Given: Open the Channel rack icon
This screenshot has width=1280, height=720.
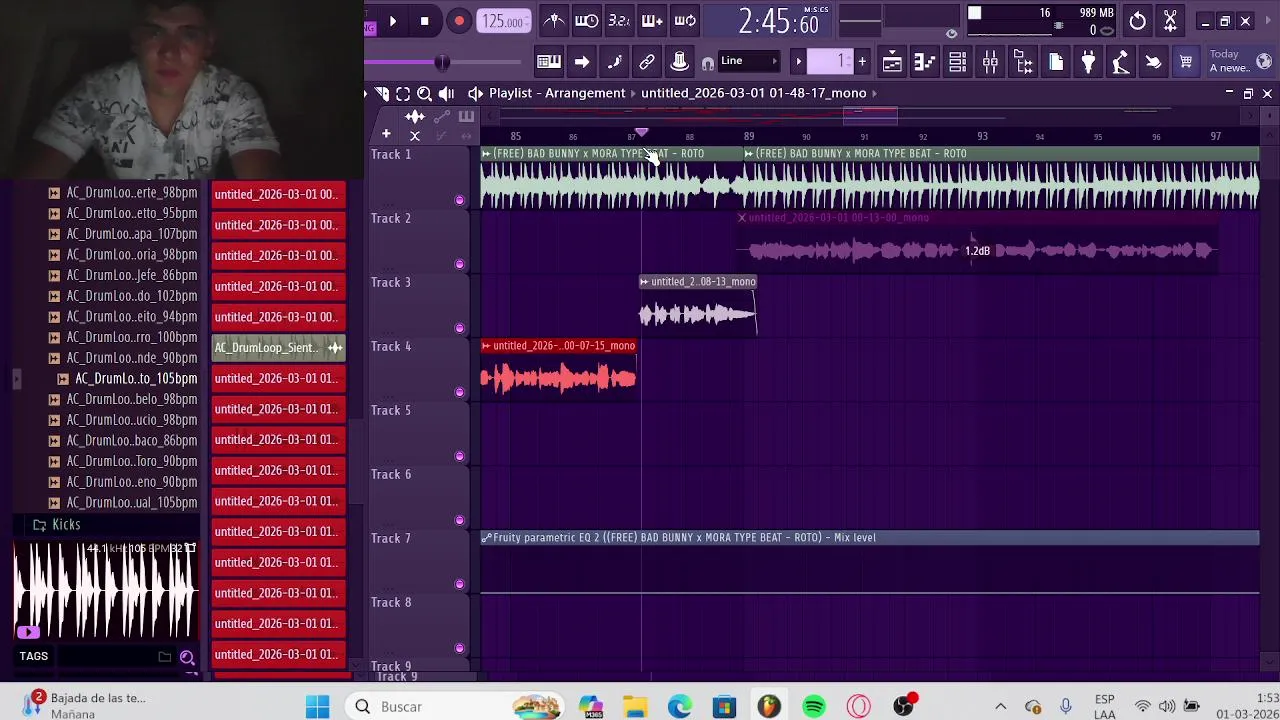Looking at the screenshot, I should [957, 62].
